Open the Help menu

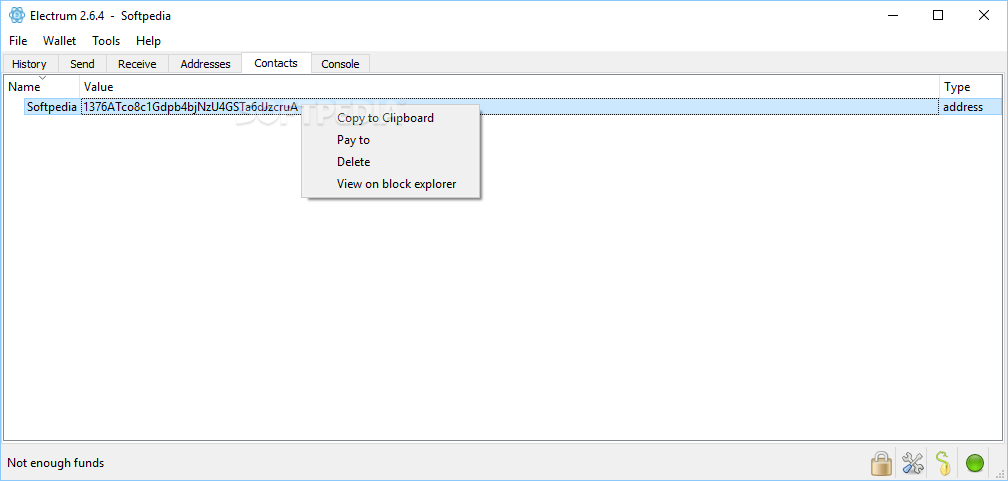pyautogui.click(x=148, y=41)
